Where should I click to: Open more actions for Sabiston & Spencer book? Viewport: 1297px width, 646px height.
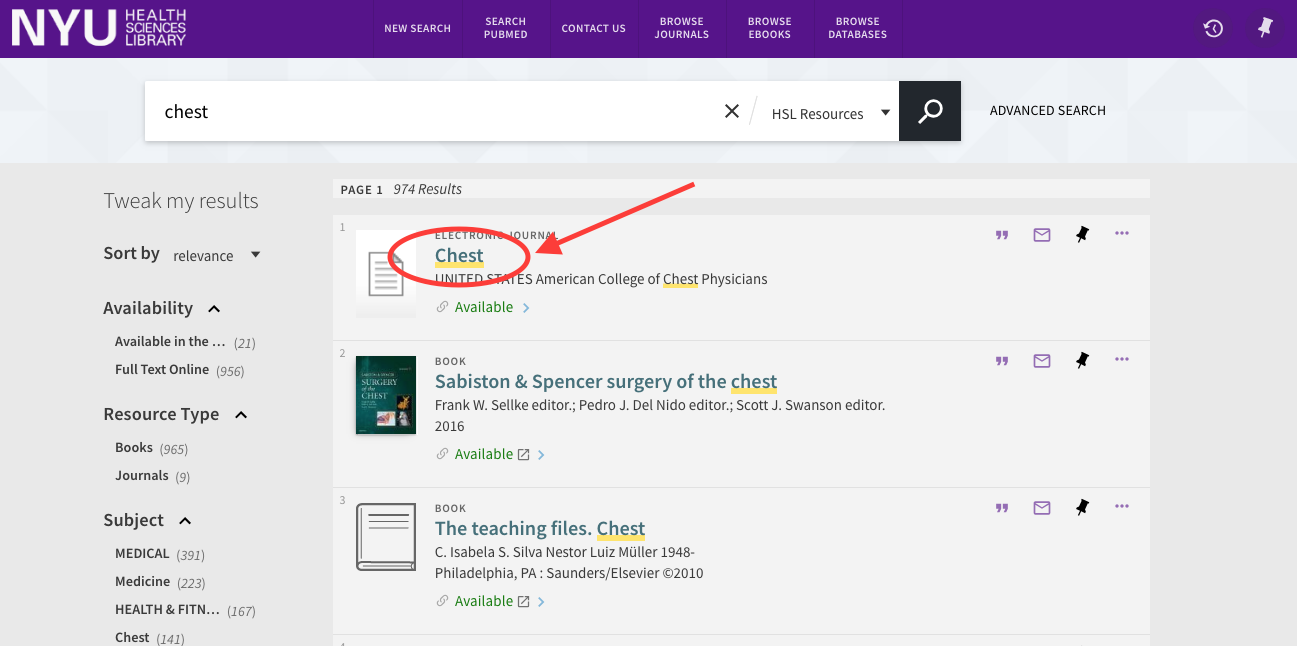pos(1121,359)
